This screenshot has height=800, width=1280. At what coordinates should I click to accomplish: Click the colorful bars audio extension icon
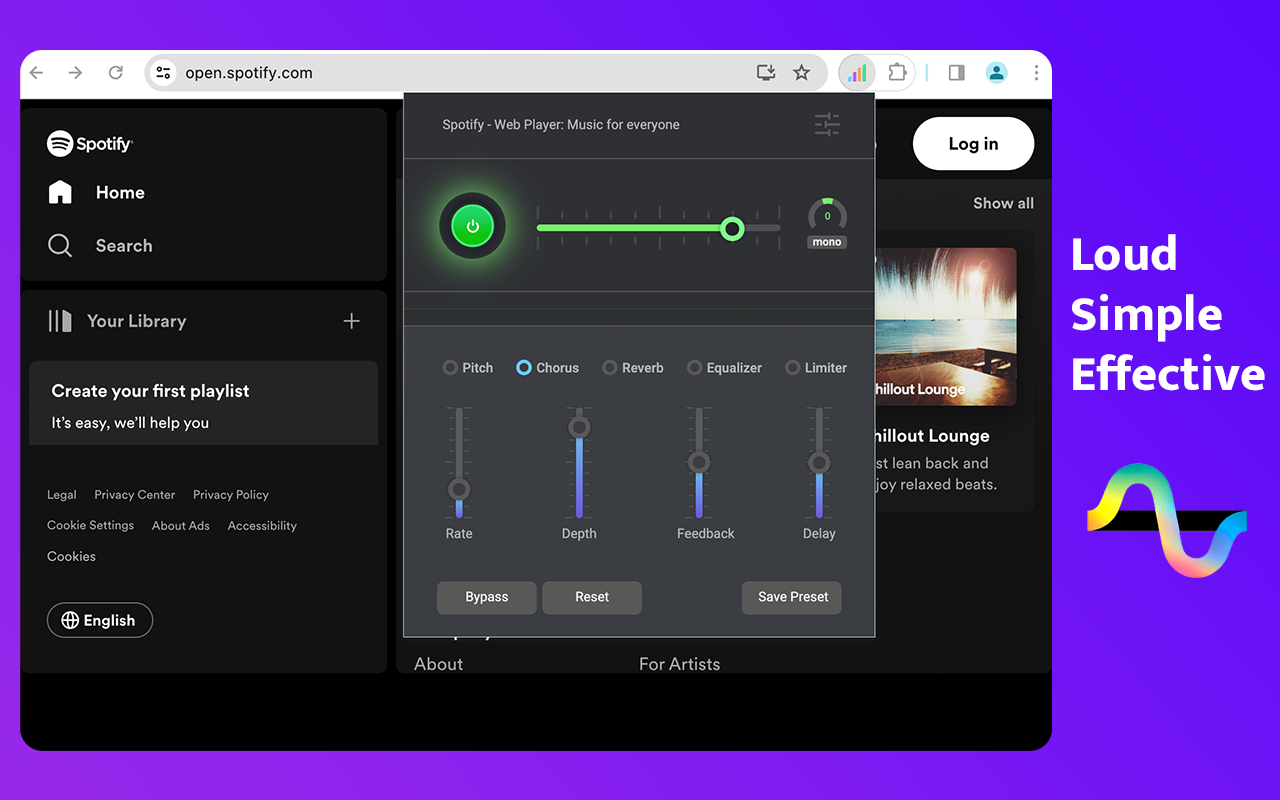click(x=857, y=73)
